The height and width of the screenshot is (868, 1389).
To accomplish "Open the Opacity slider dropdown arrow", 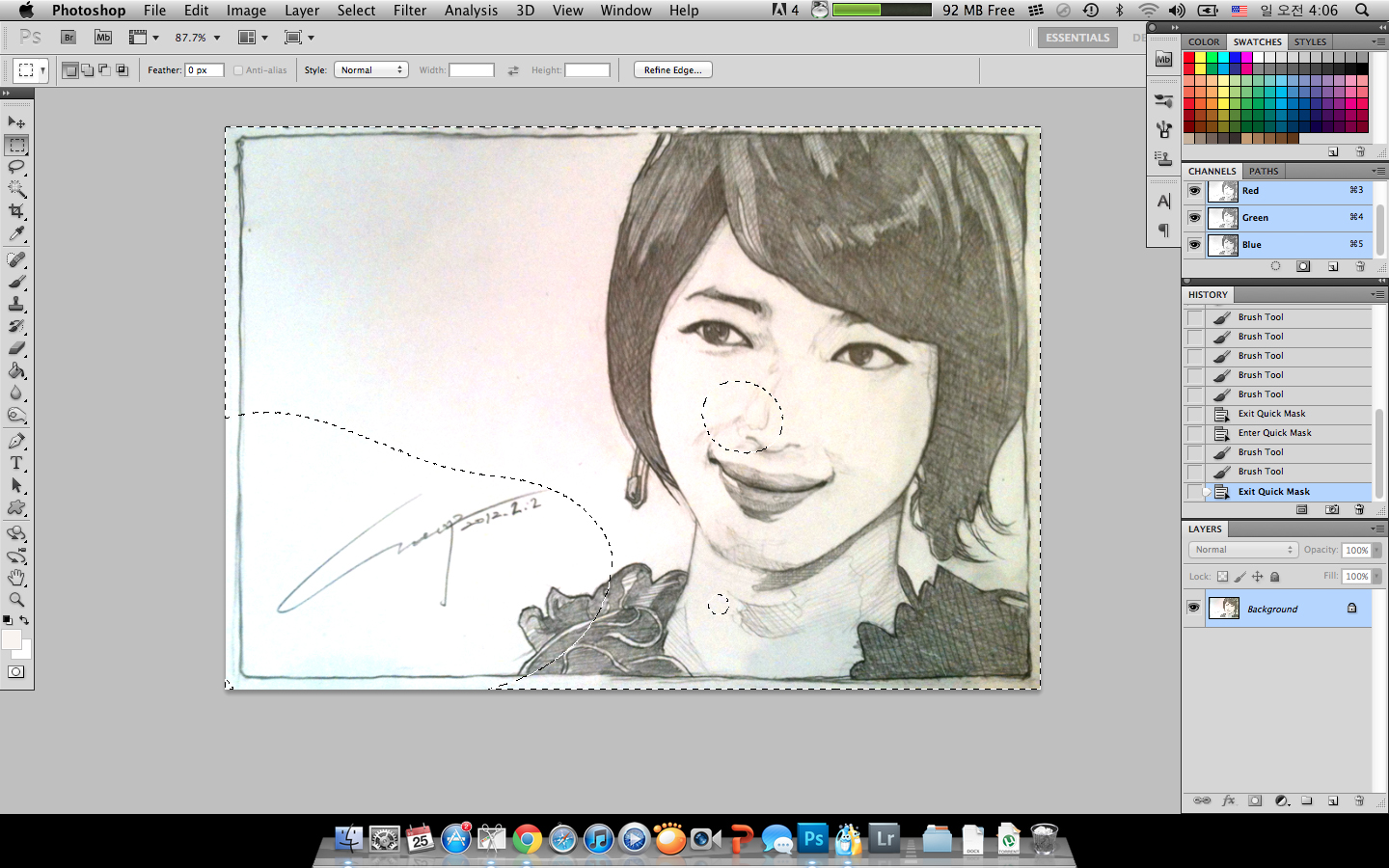I will [1376, 550].
